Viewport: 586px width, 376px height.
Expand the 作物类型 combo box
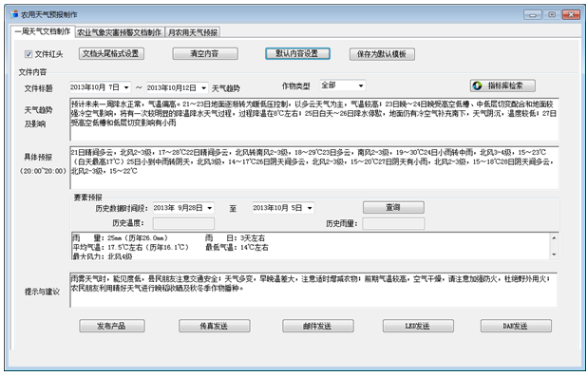pyautogui.click(x=342, y=86)
